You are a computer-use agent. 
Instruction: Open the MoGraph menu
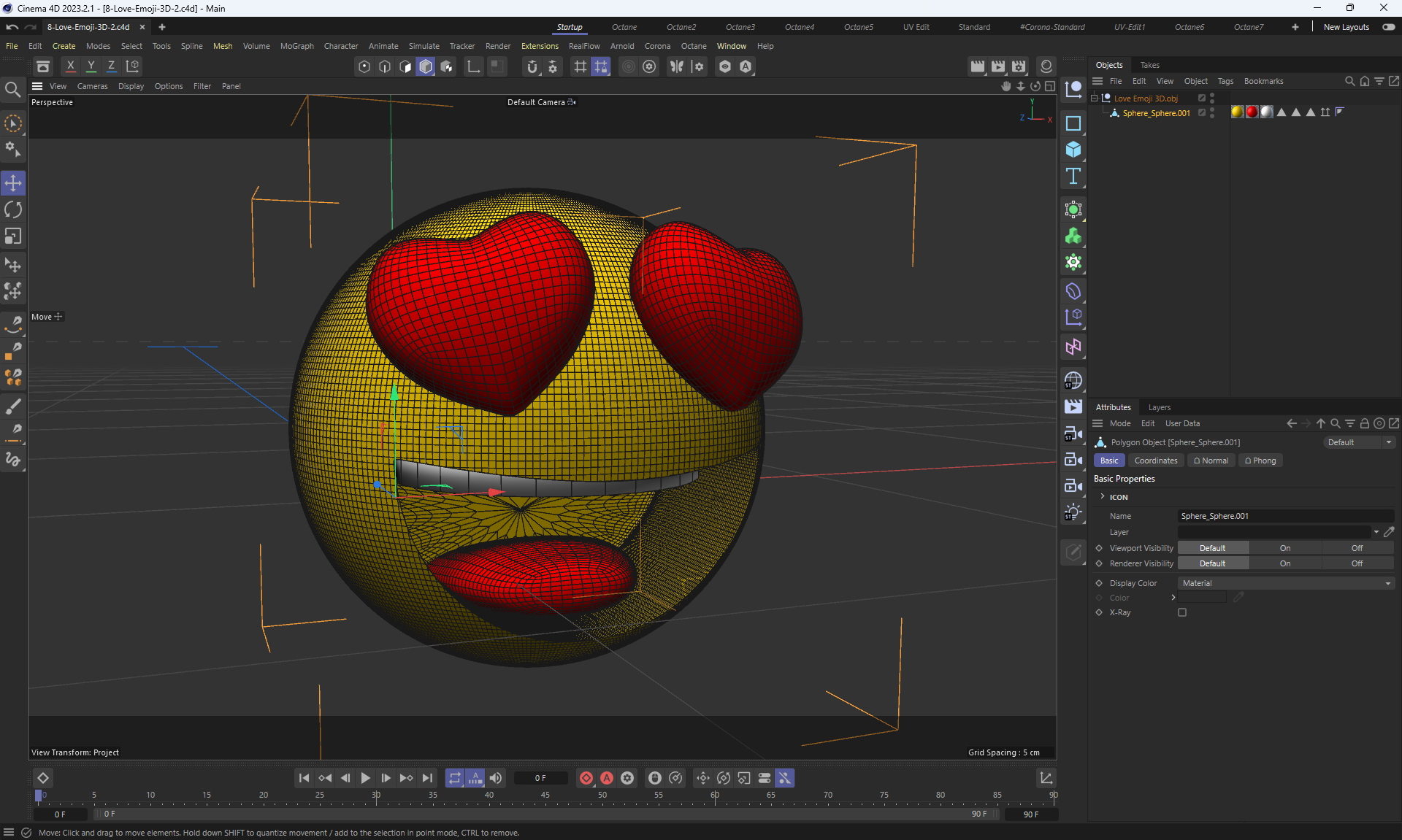click(296, 46)
